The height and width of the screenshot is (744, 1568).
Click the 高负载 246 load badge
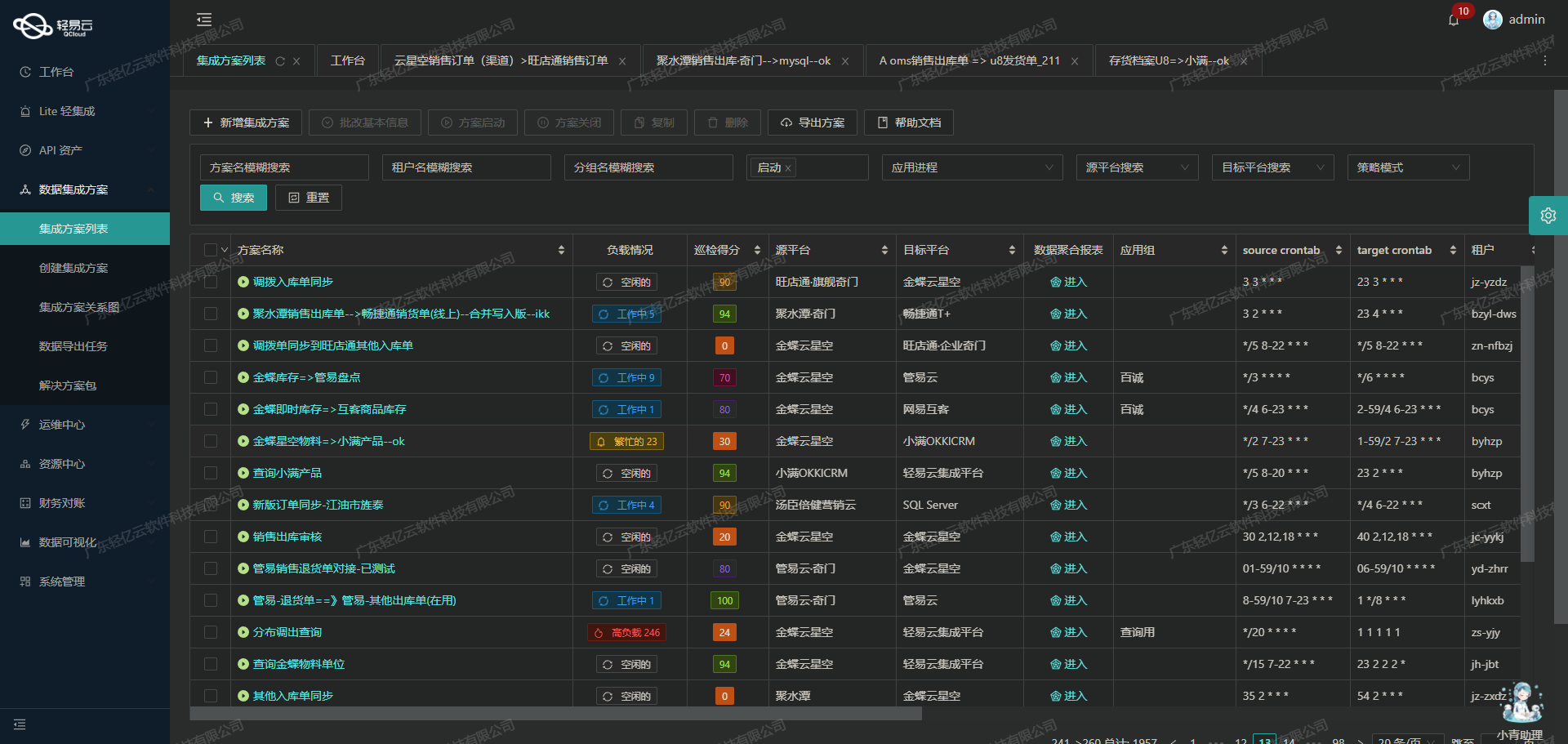tap(627, 632)
